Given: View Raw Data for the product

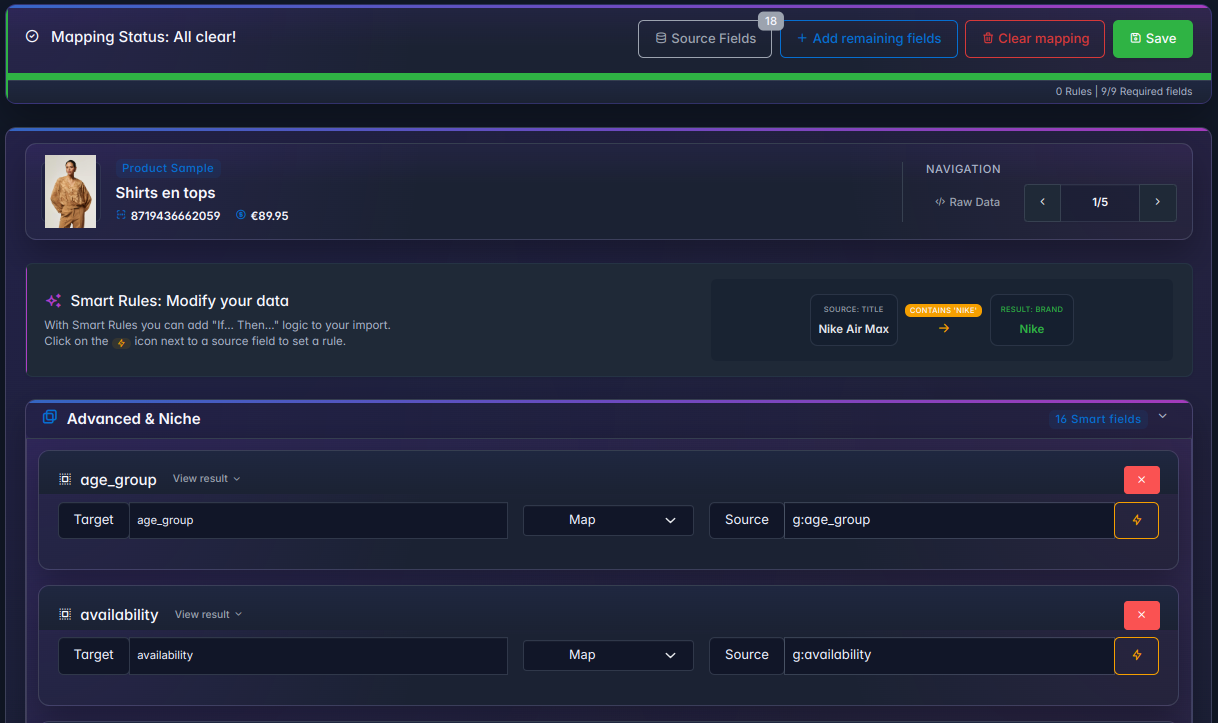Looking at the screenshot, I should 967,202.
